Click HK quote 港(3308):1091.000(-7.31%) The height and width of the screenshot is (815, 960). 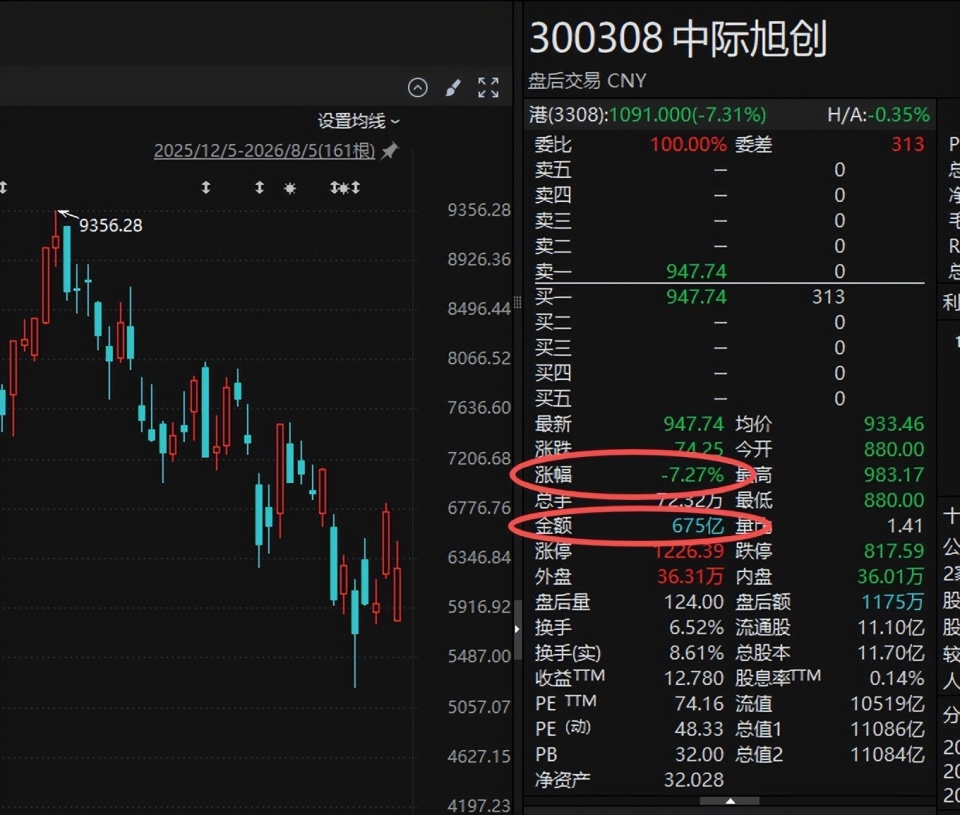[x=648, y=115]
